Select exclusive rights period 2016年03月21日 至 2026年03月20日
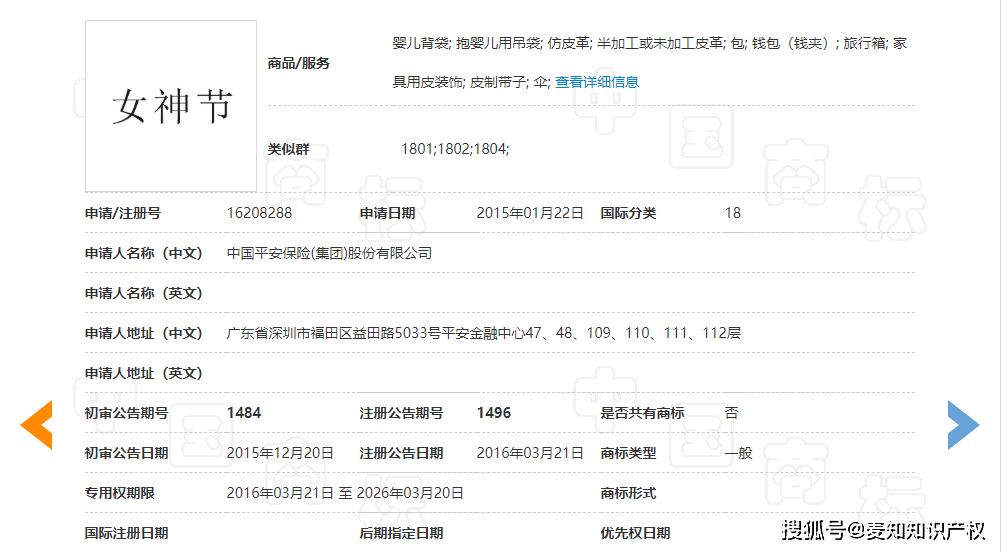 (345, 493)
